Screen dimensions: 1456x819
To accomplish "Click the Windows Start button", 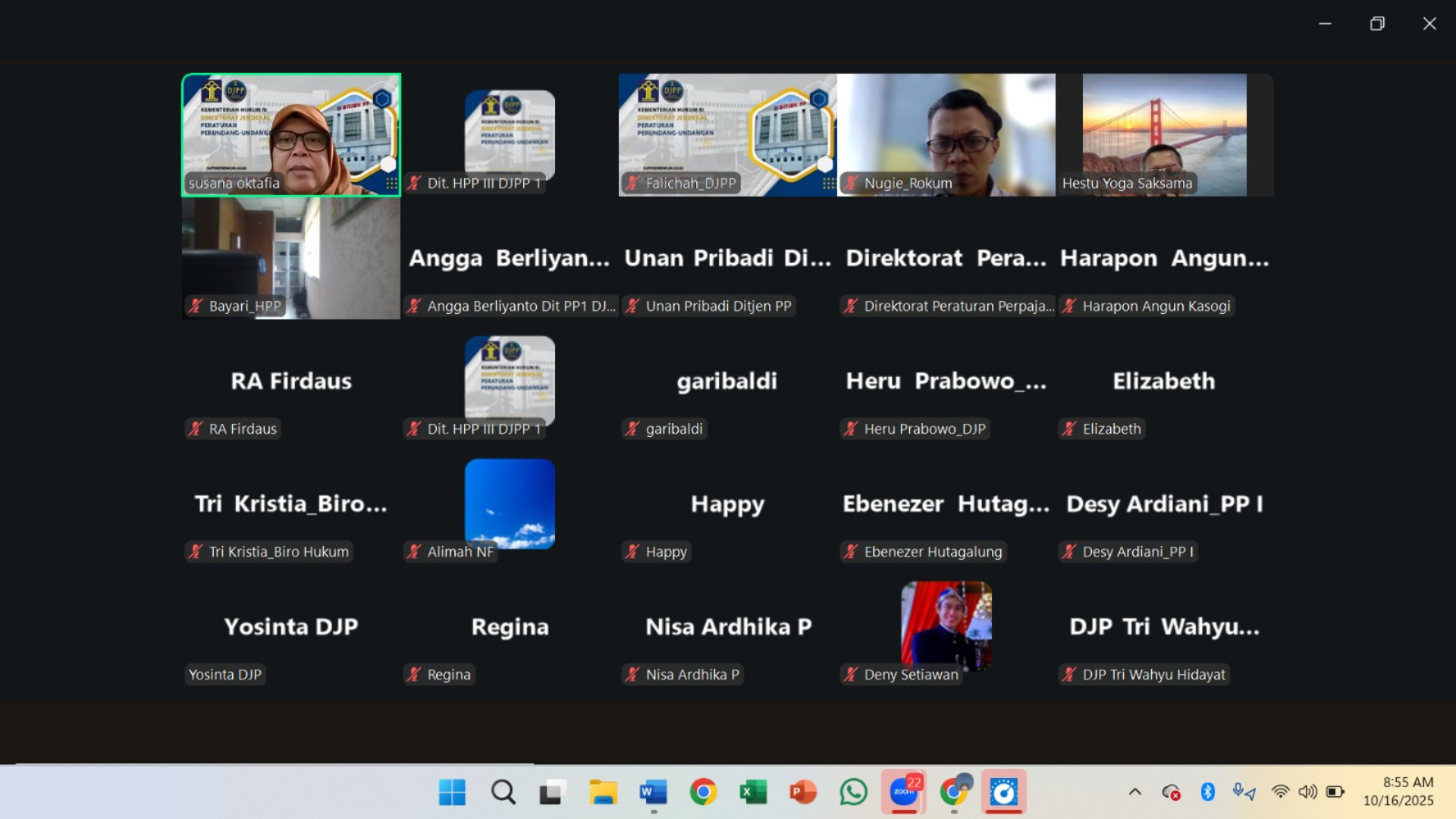I will tap(453, 792).
